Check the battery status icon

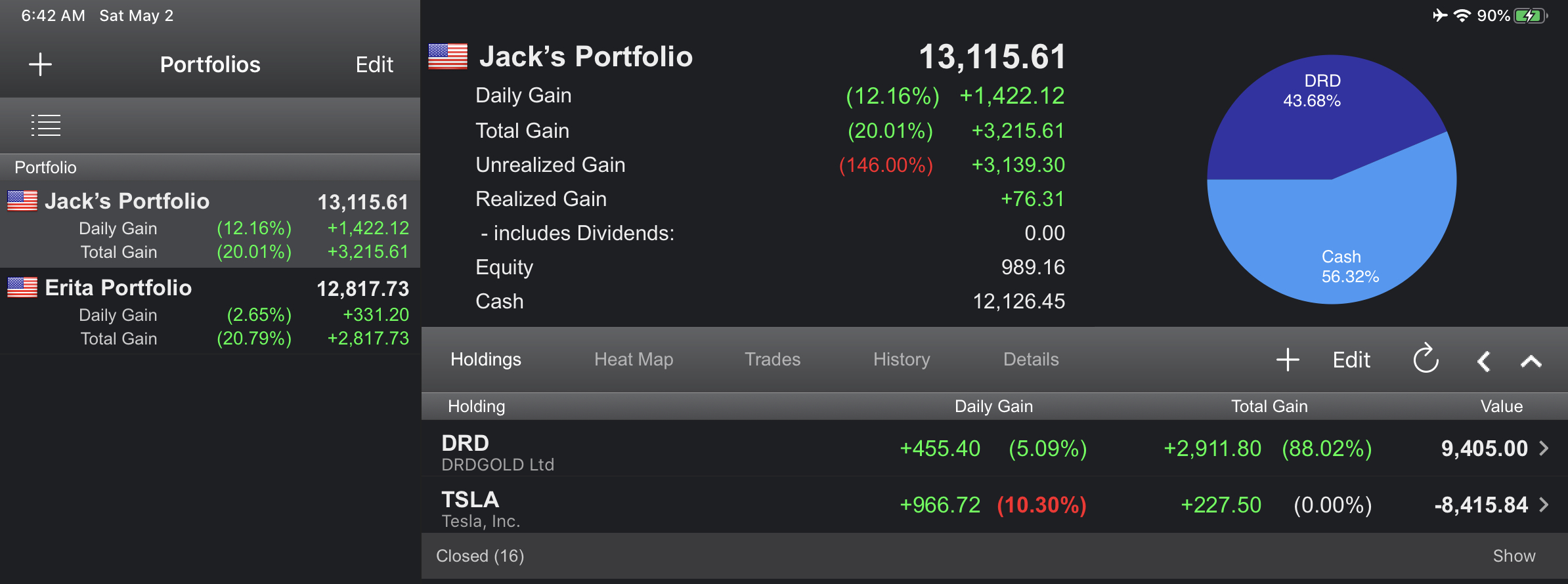pyautogui.click(x=1531, y=16)
